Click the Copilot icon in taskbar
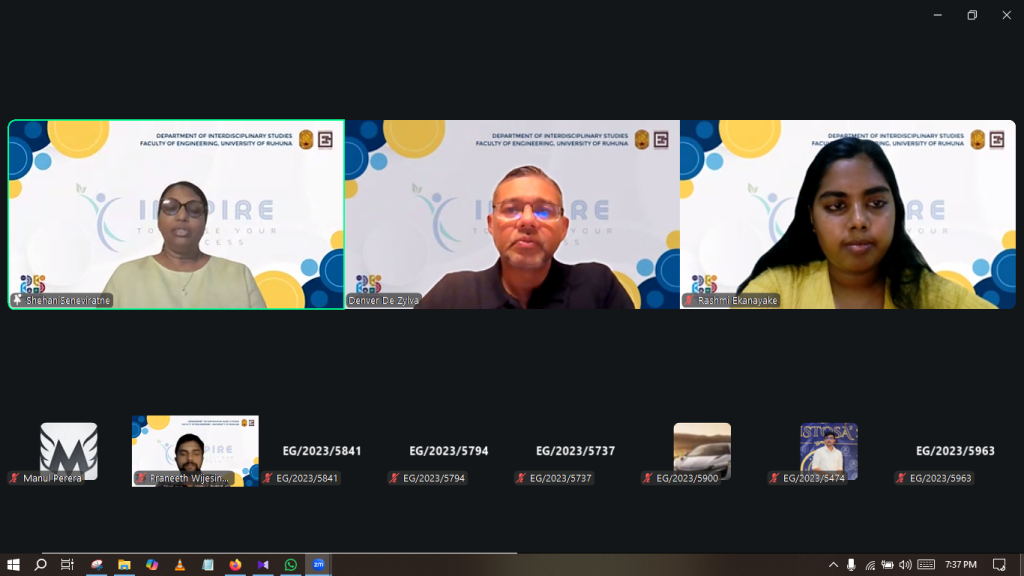Viewport: 1024px width, 576px height. click(152, 565)
